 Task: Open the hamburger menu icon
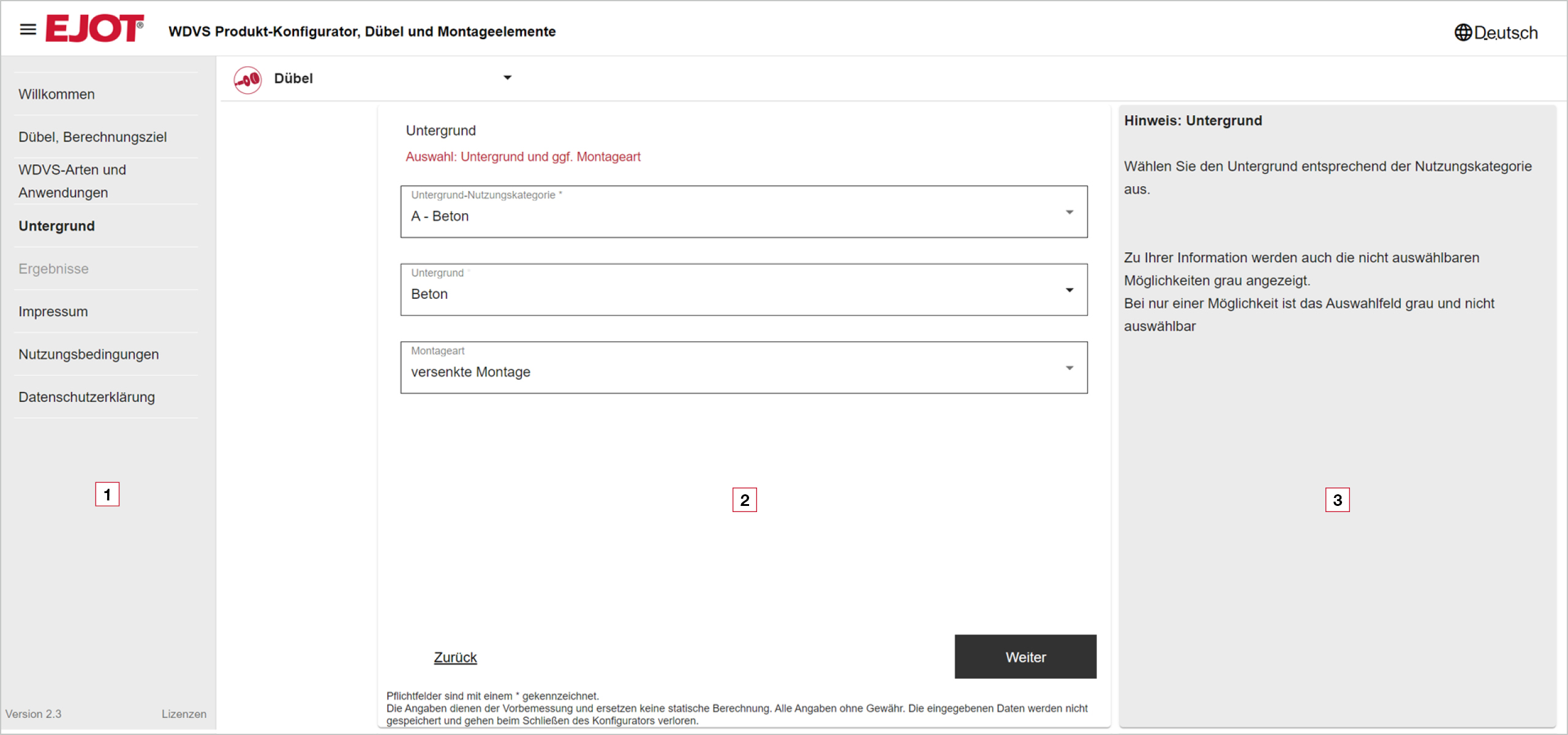pos(28,29)
